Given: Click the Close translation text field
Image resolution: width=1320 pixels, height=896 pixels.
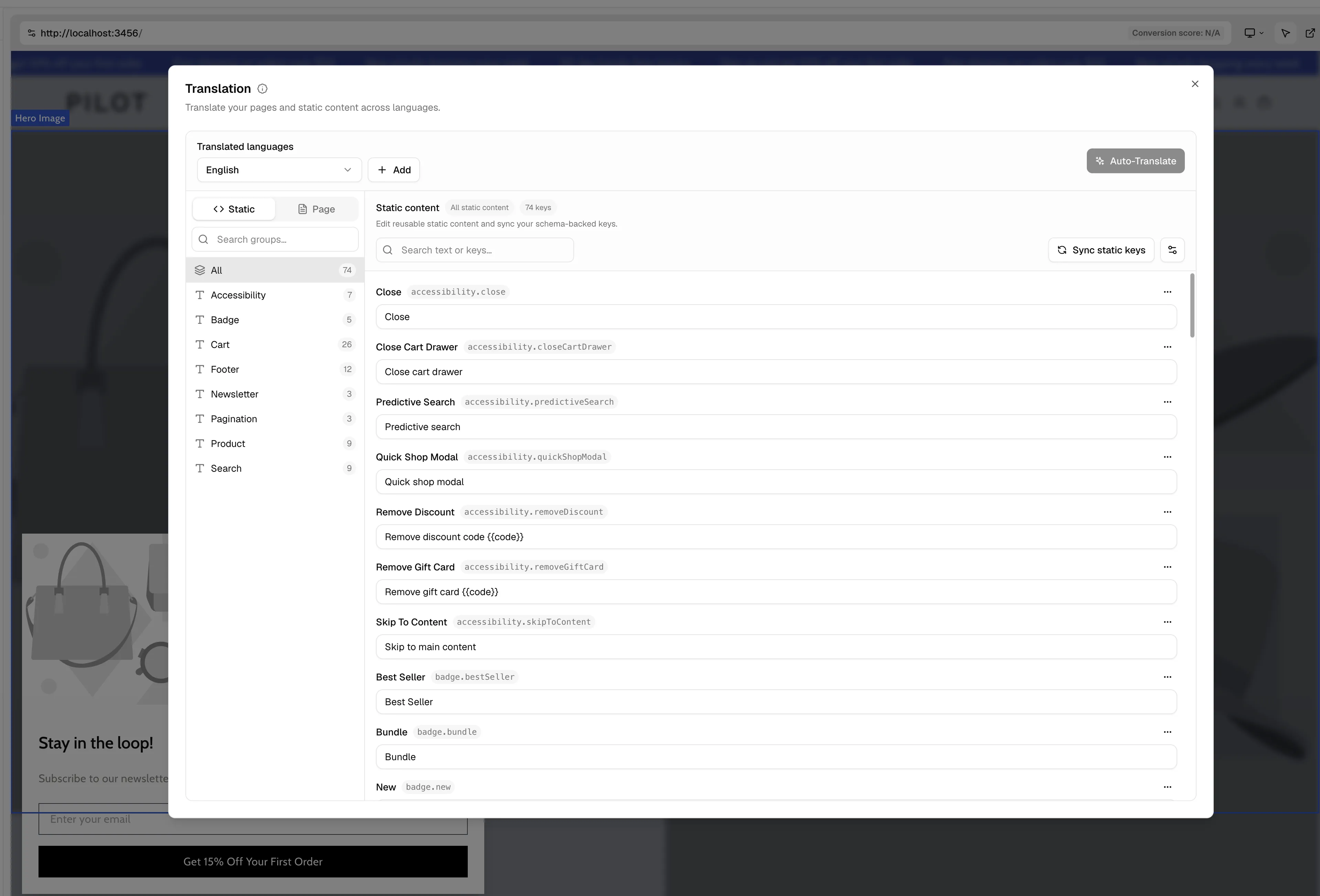Looking at the screenshot, I should tap(776, 317).
